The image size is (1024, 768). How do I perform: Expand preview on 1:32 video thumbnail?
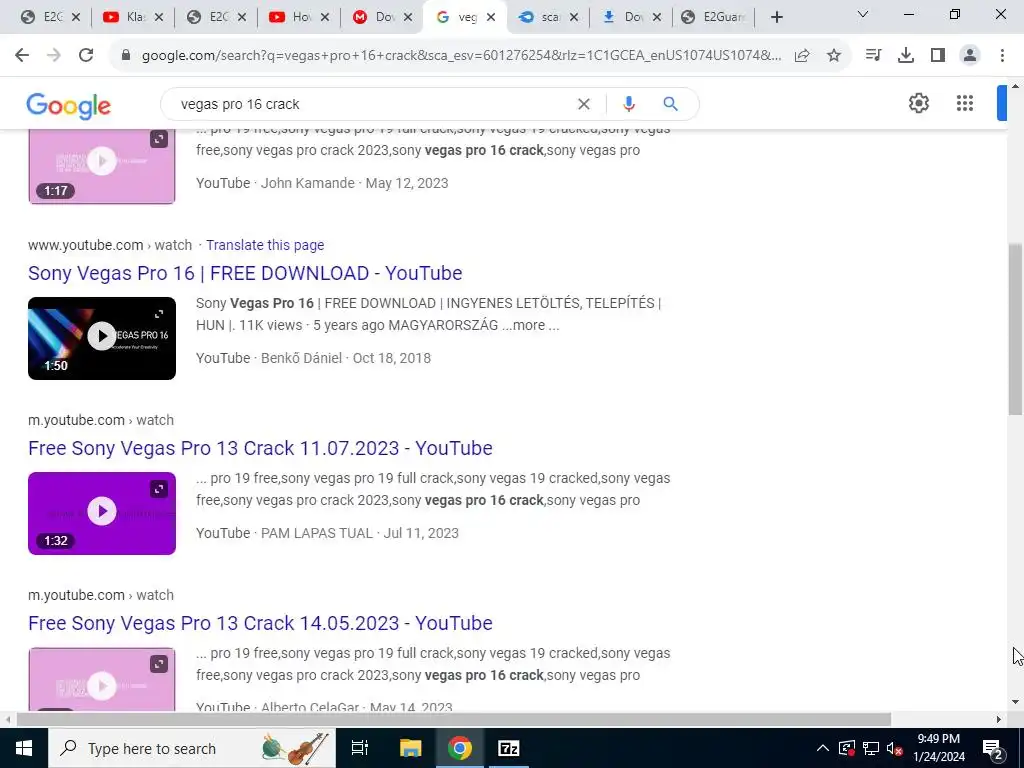pos(159,489)
